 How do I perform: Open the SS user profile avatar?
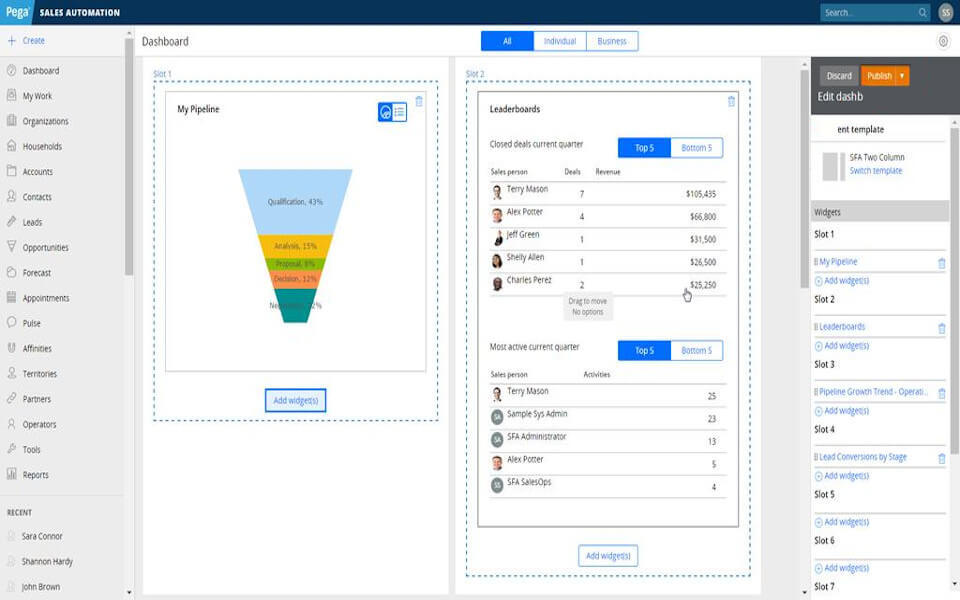[x=946, y=12]
